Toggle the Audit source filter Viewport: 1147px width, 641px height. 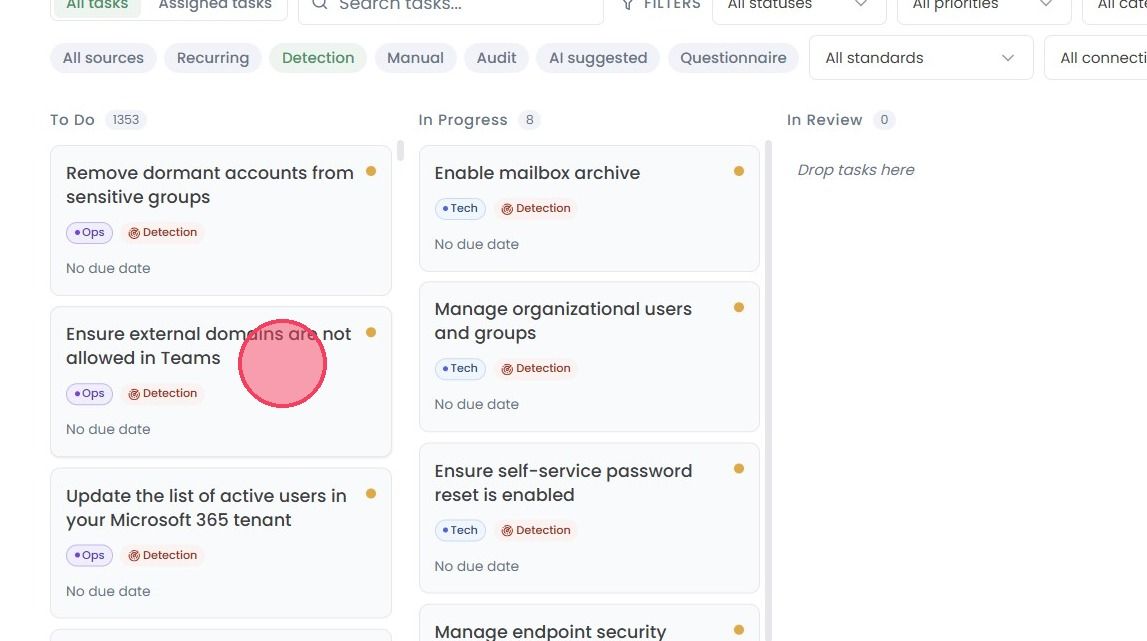497,58
